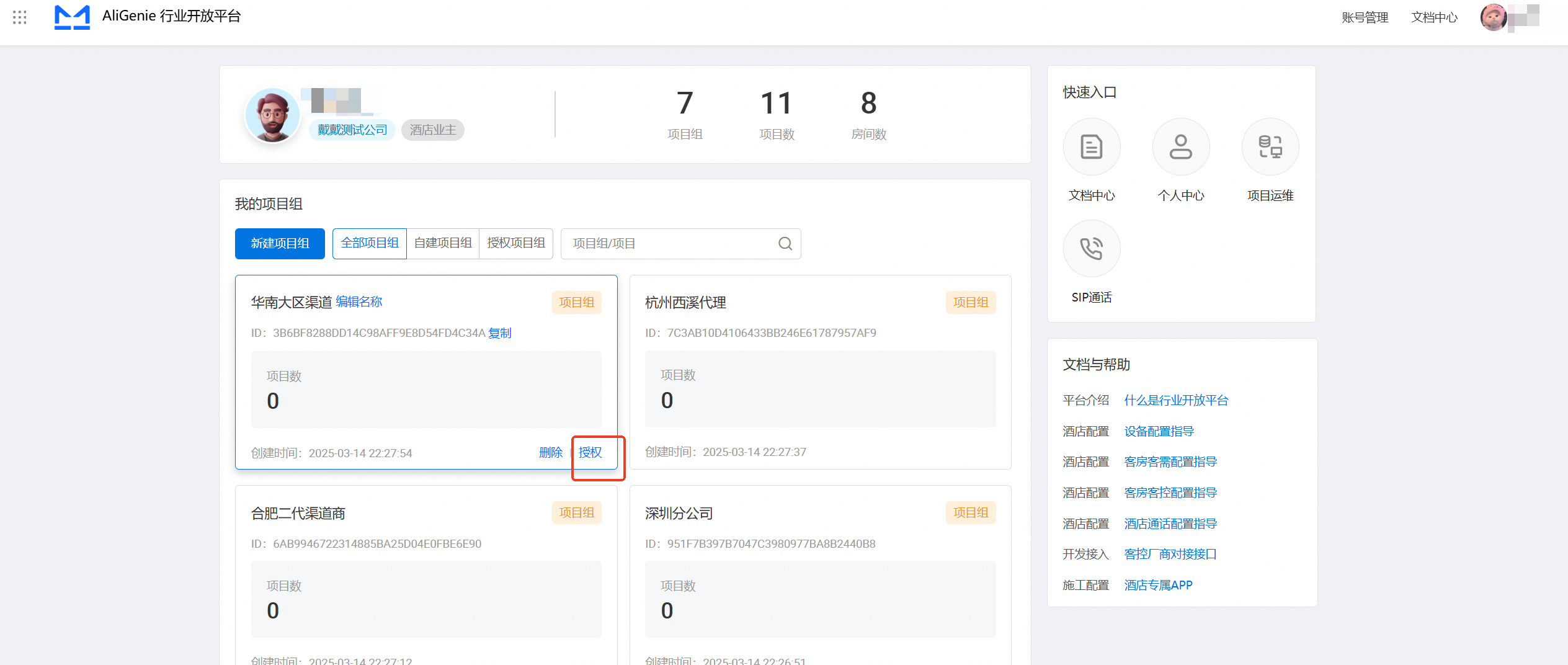Screen dimensions: 1568x665
Task: Open 酒店专属APP help link
Action: [x=1158, y=586]
